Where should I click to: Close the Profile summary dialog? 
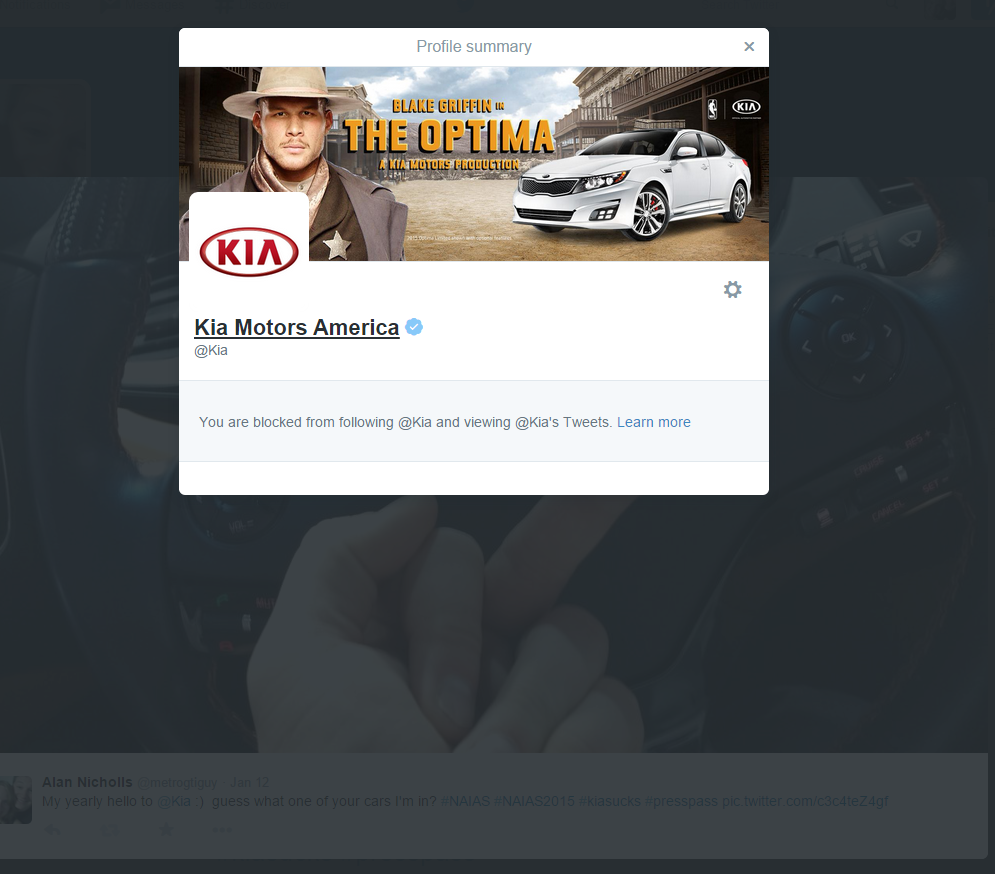tap(749, 46)
